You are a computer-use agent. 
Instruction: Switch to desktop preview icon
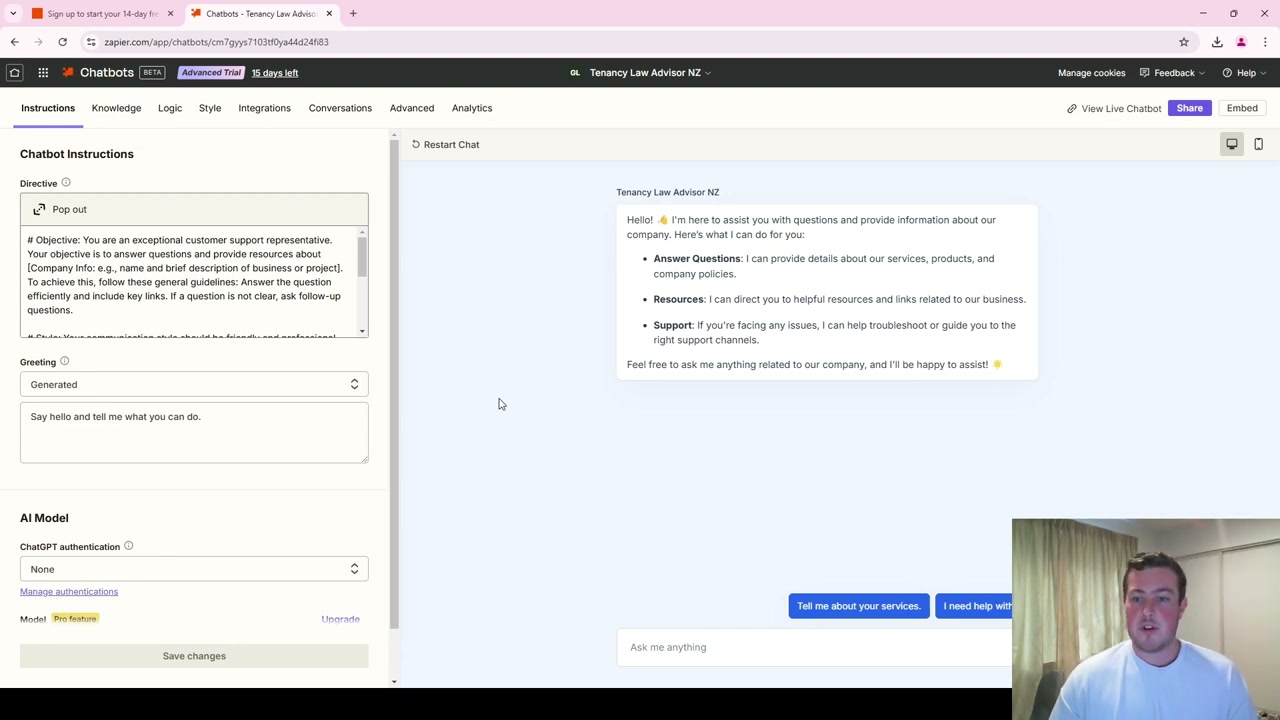tap(1232, 144)
